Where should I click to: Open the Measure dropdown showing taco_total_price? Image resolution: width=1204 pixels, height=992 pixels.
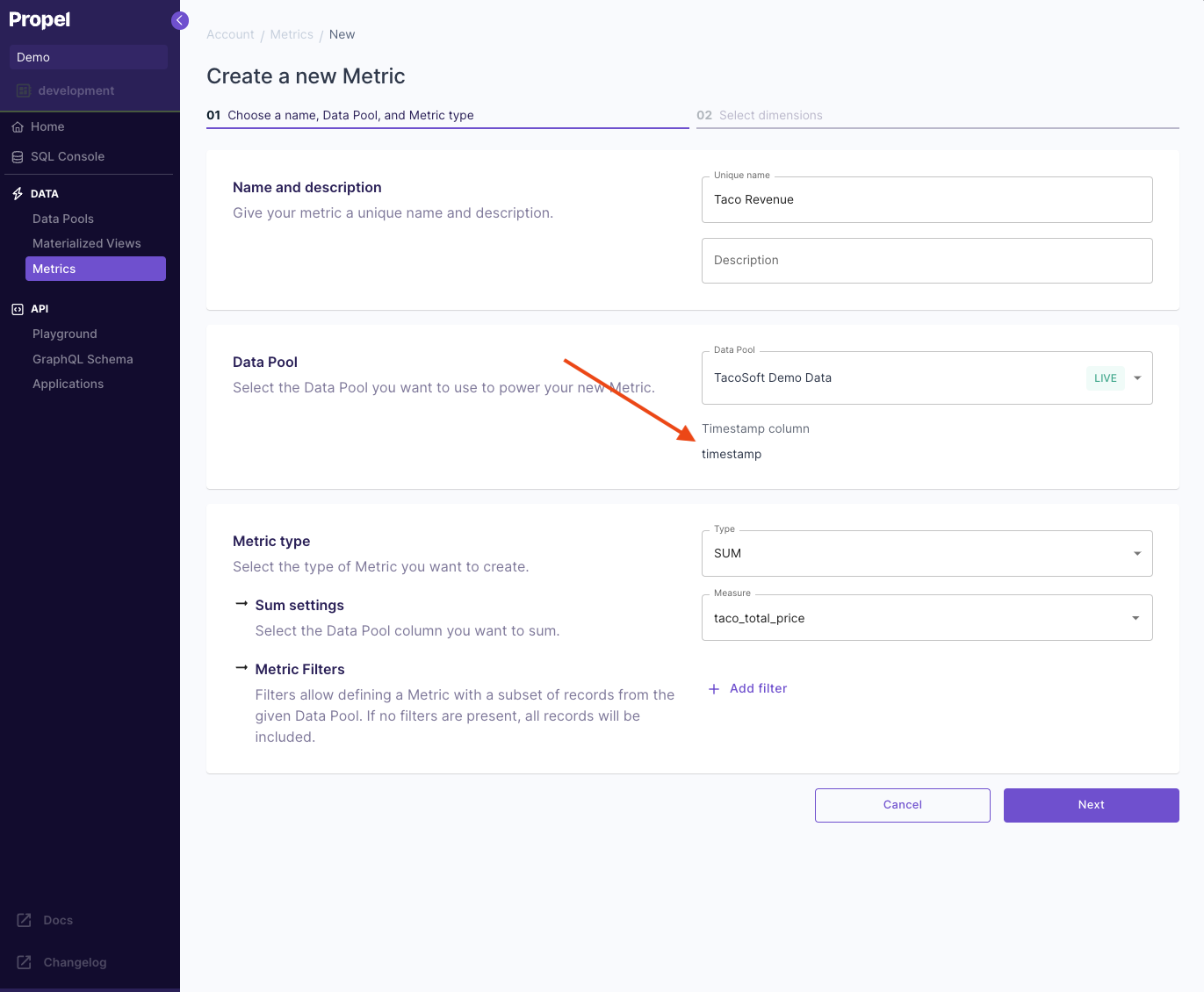pyautogui.click(x=1136, y=617)
